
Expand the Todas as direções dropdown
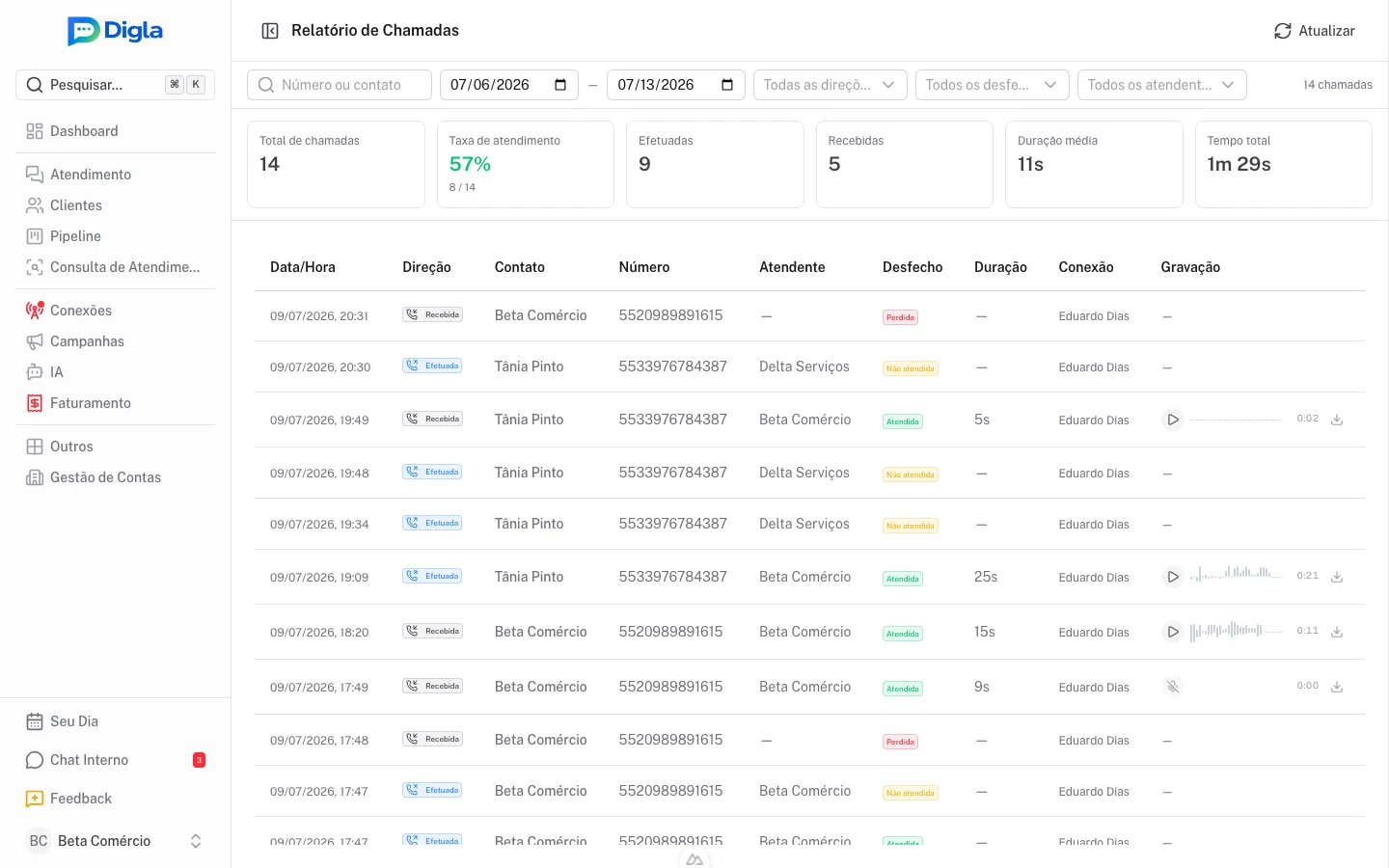(831, 85)
